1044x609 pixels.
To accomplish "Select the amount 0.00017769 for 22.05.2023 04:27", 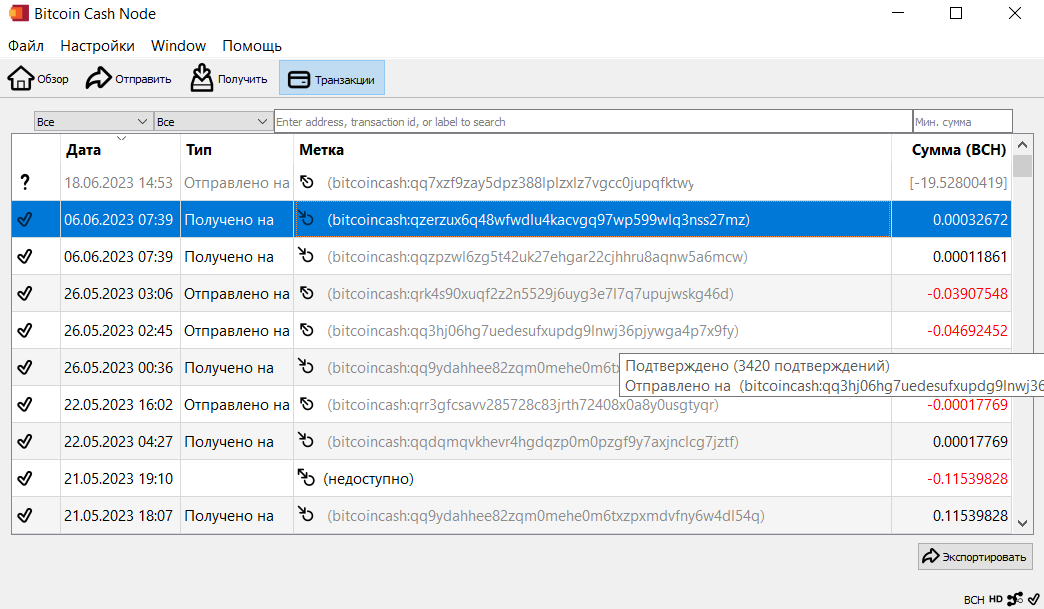I will coord(970,442).
